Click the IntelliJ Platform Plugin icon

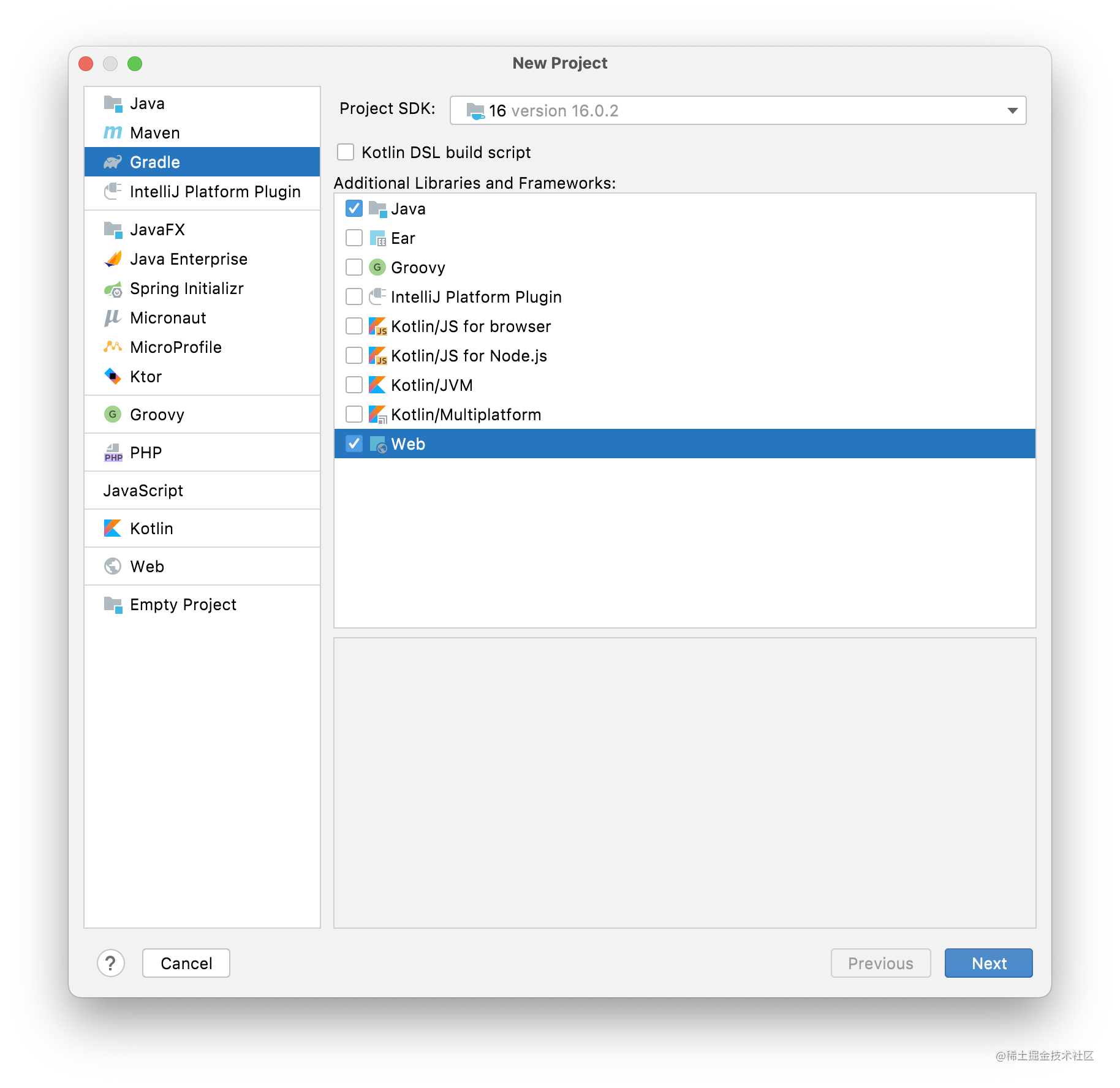113,191
